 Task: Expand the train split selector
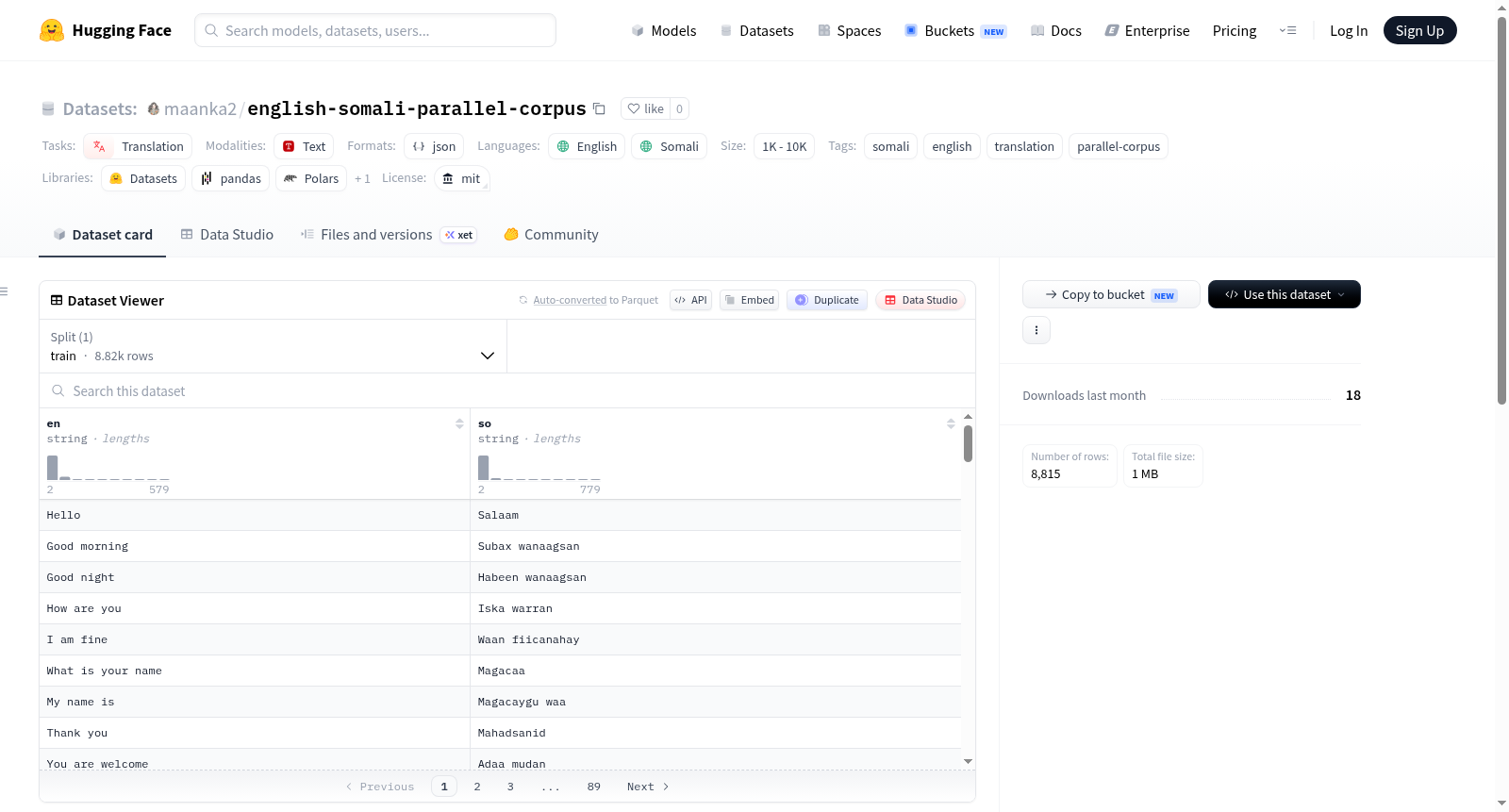click(273, 346)
